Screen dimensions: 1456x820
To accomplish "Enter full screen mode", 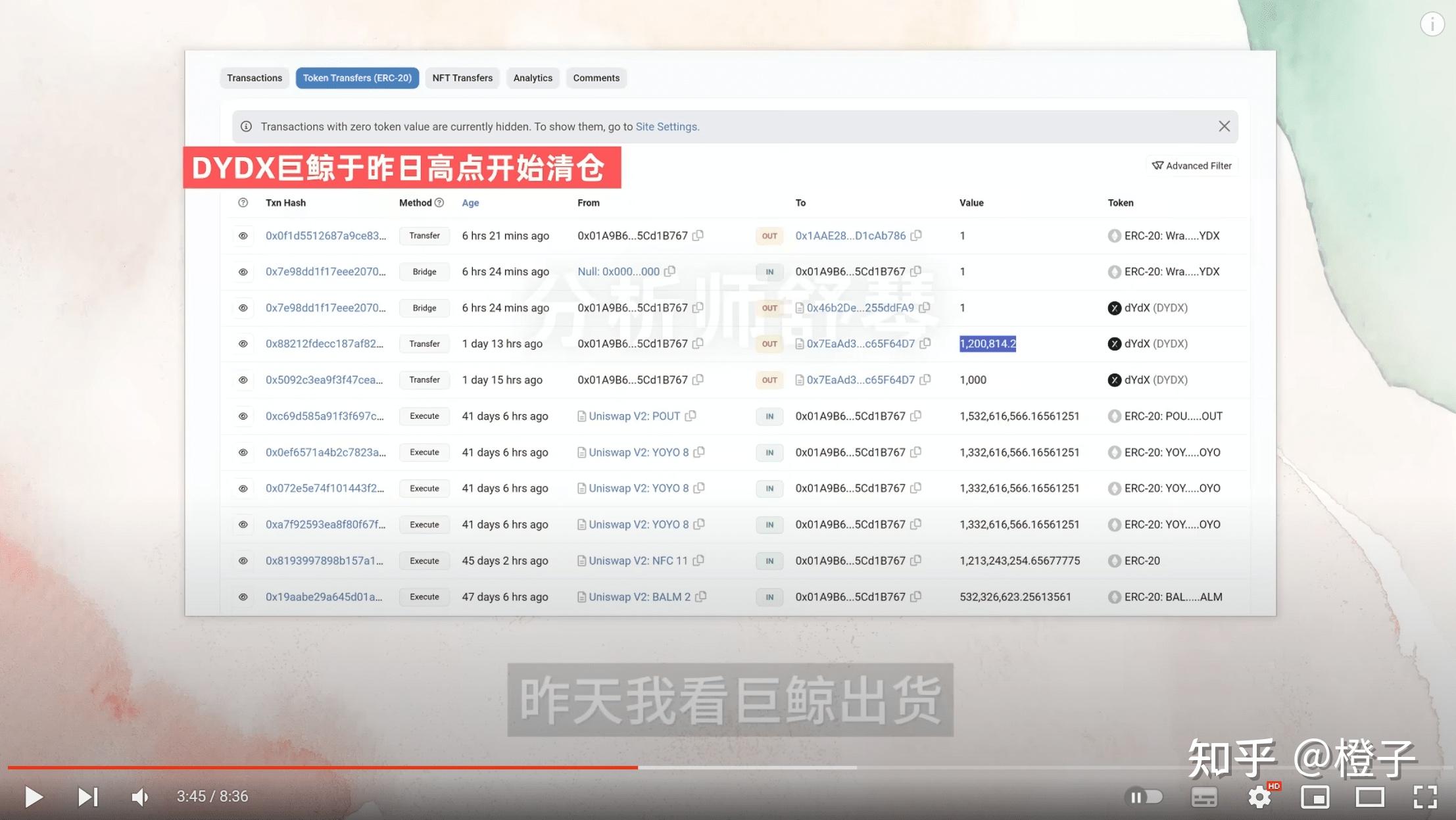I will (x=1425, y=797).
